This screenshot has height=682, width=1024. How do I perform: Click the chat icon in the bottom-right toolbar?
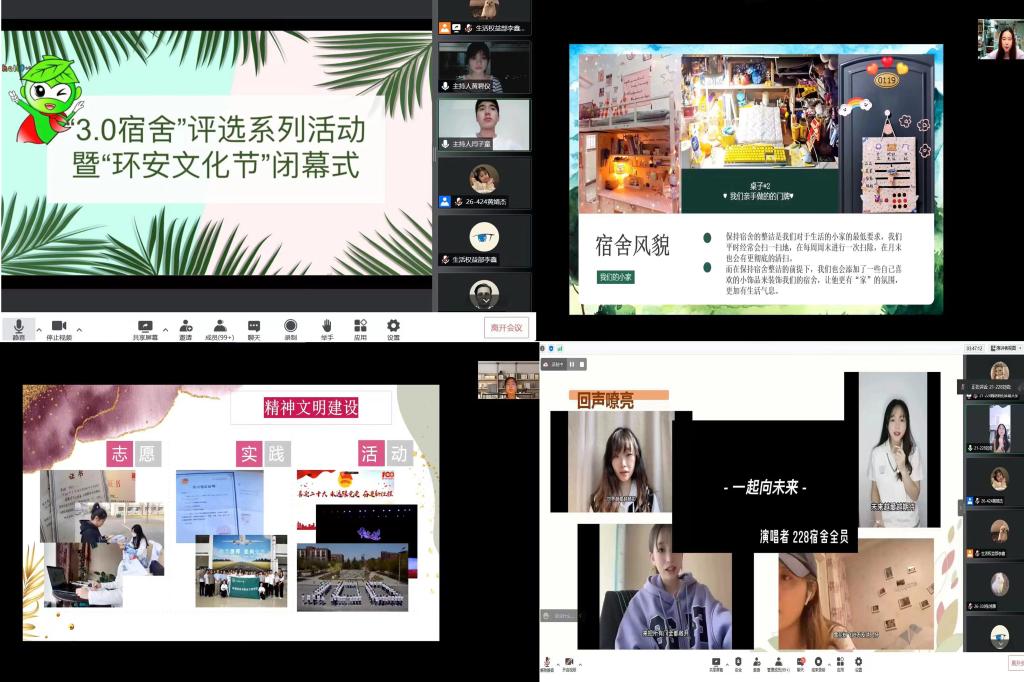pos(799,663)
